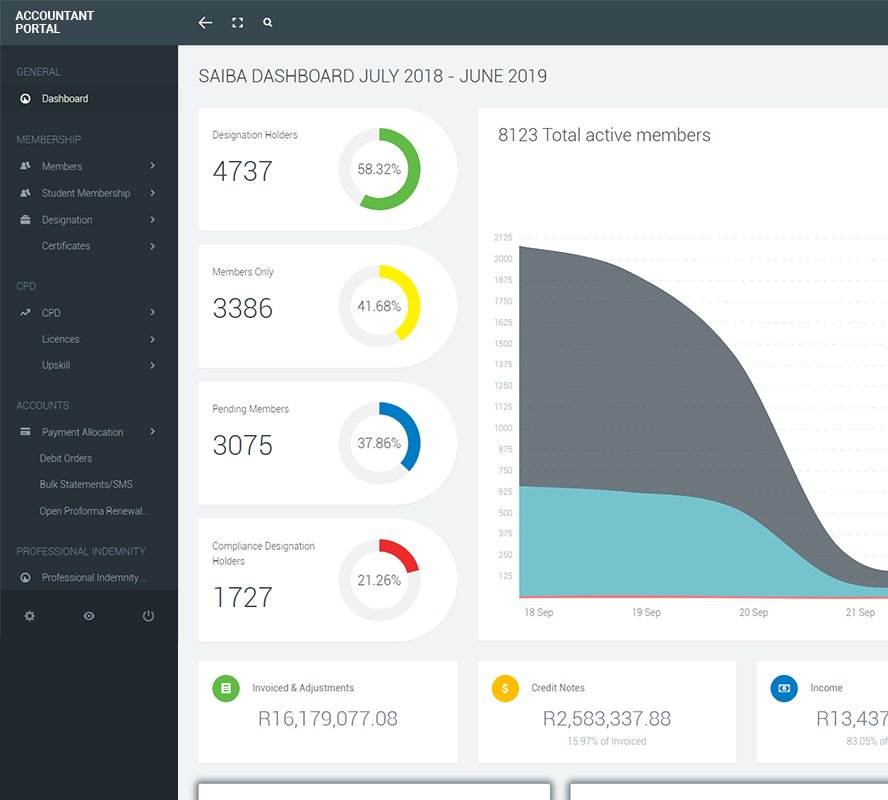Screen dimensions: 888x800
Task: Click the red Compliance Designation Holders ring
Action: [x=379, y=580]
